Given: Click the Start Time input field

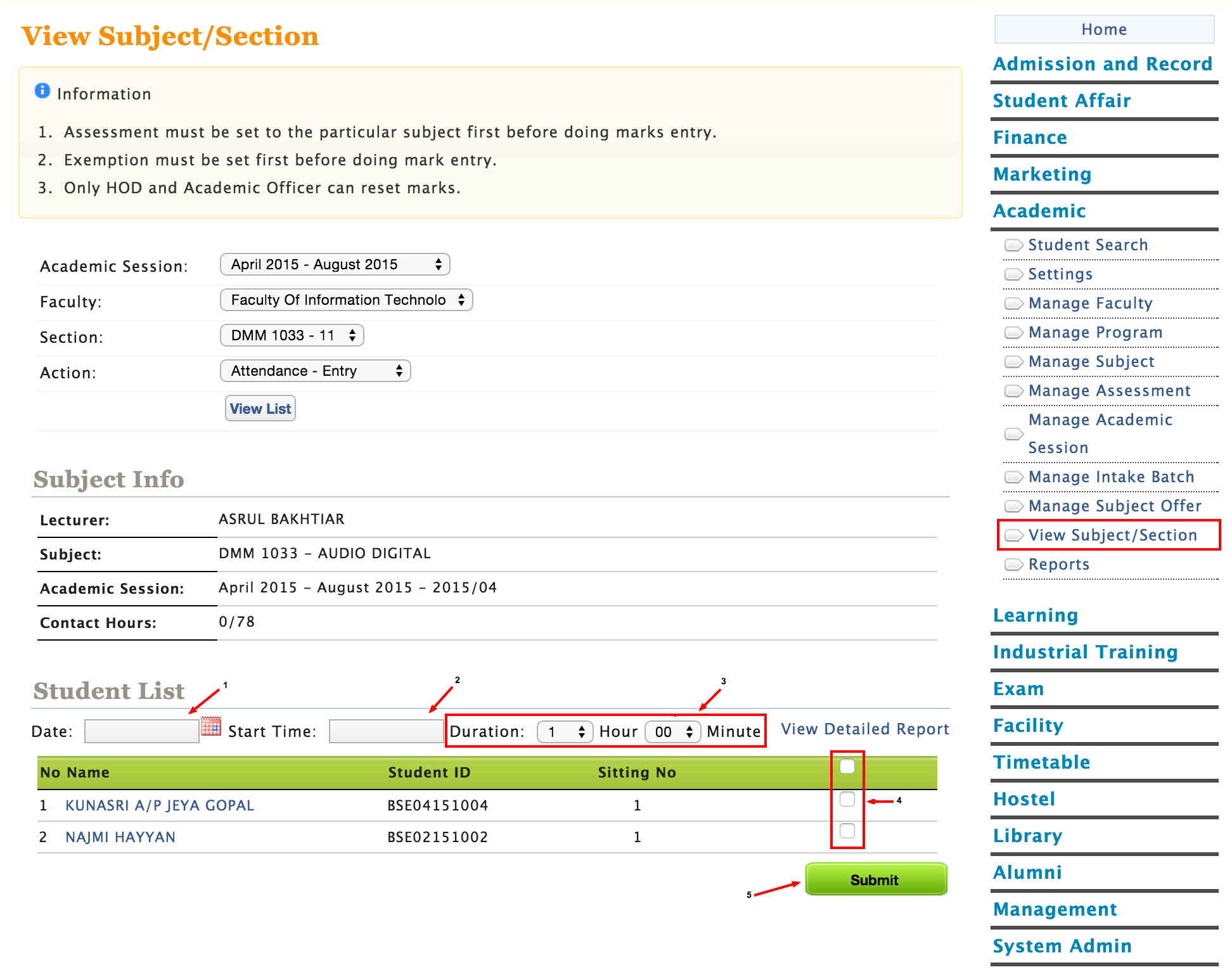Looking at the screenshot, I should click(385, 731).
